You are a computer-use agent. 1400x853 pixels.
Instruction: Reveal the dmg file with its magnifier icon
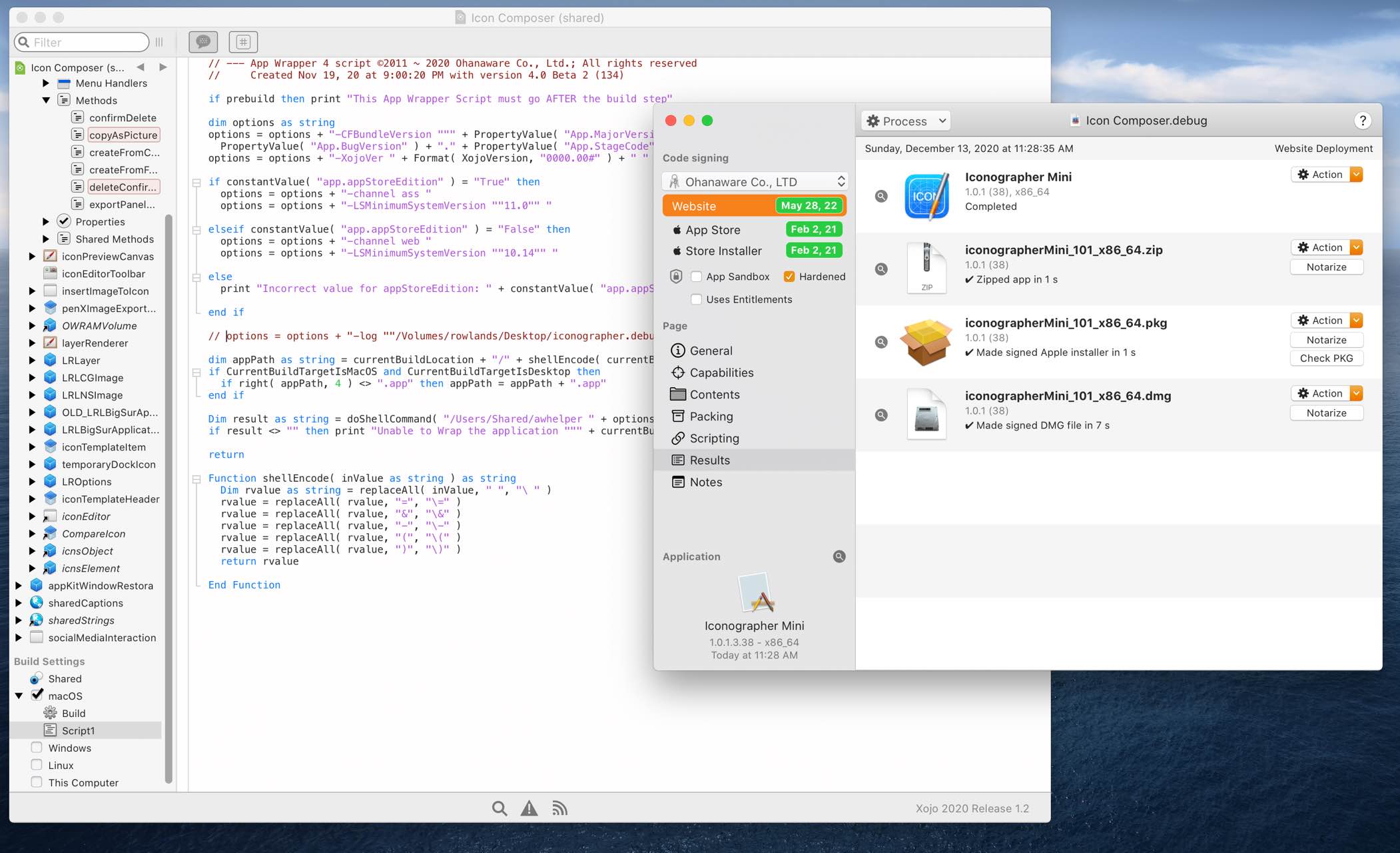pyautogui.click(x=881, y=415)
